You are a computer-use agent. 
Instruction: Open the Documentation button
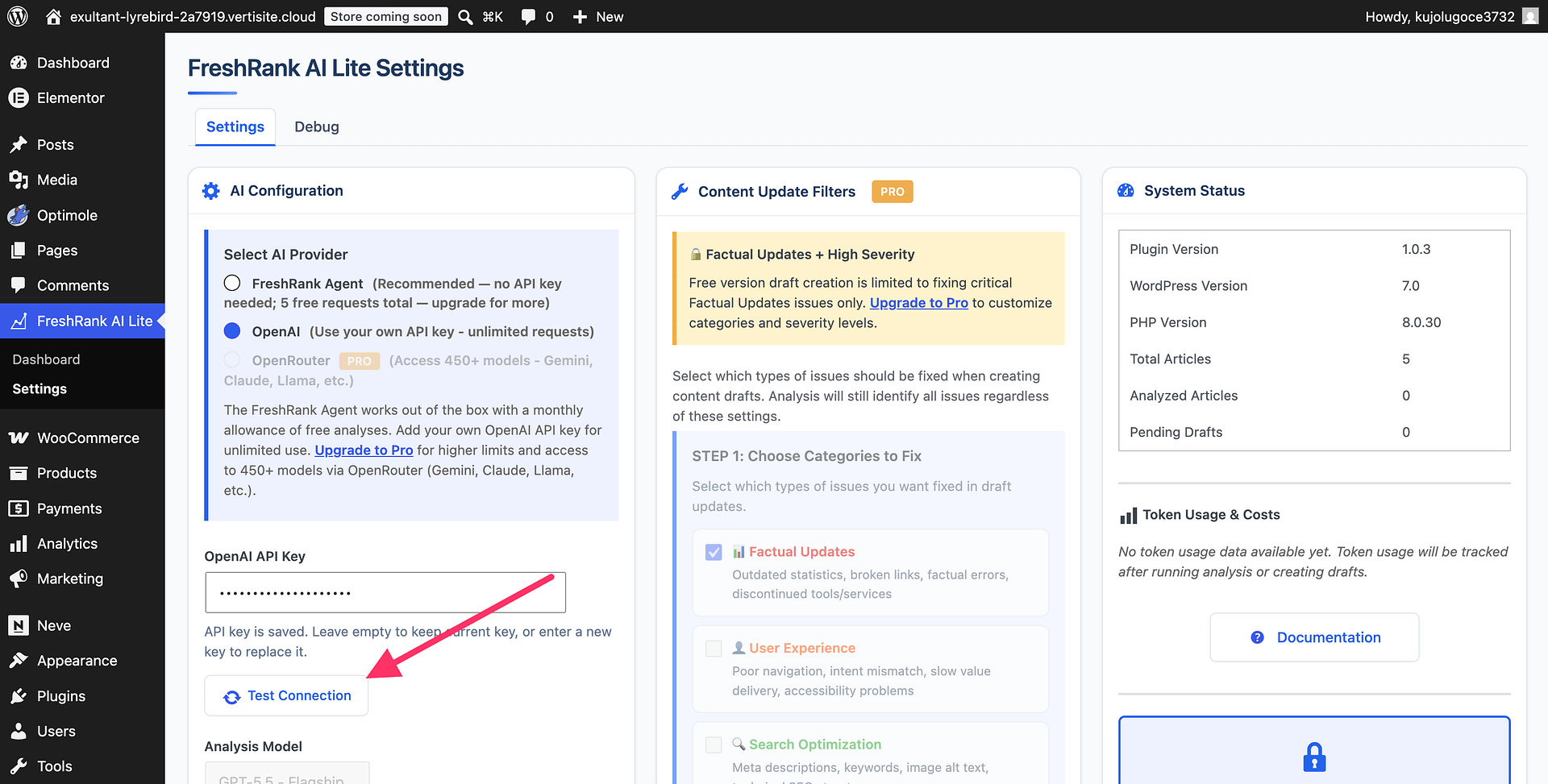1314,637
